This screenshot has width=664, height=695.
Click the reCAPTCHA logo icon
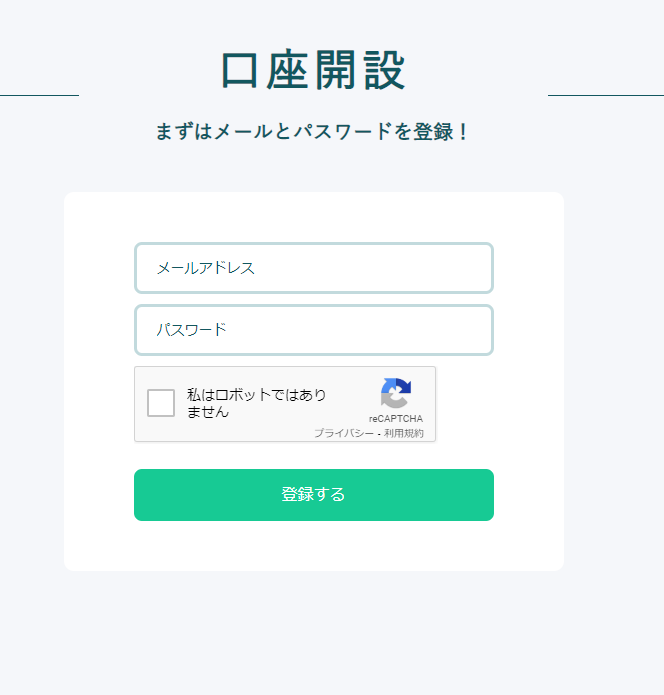(x=396, y=394)
